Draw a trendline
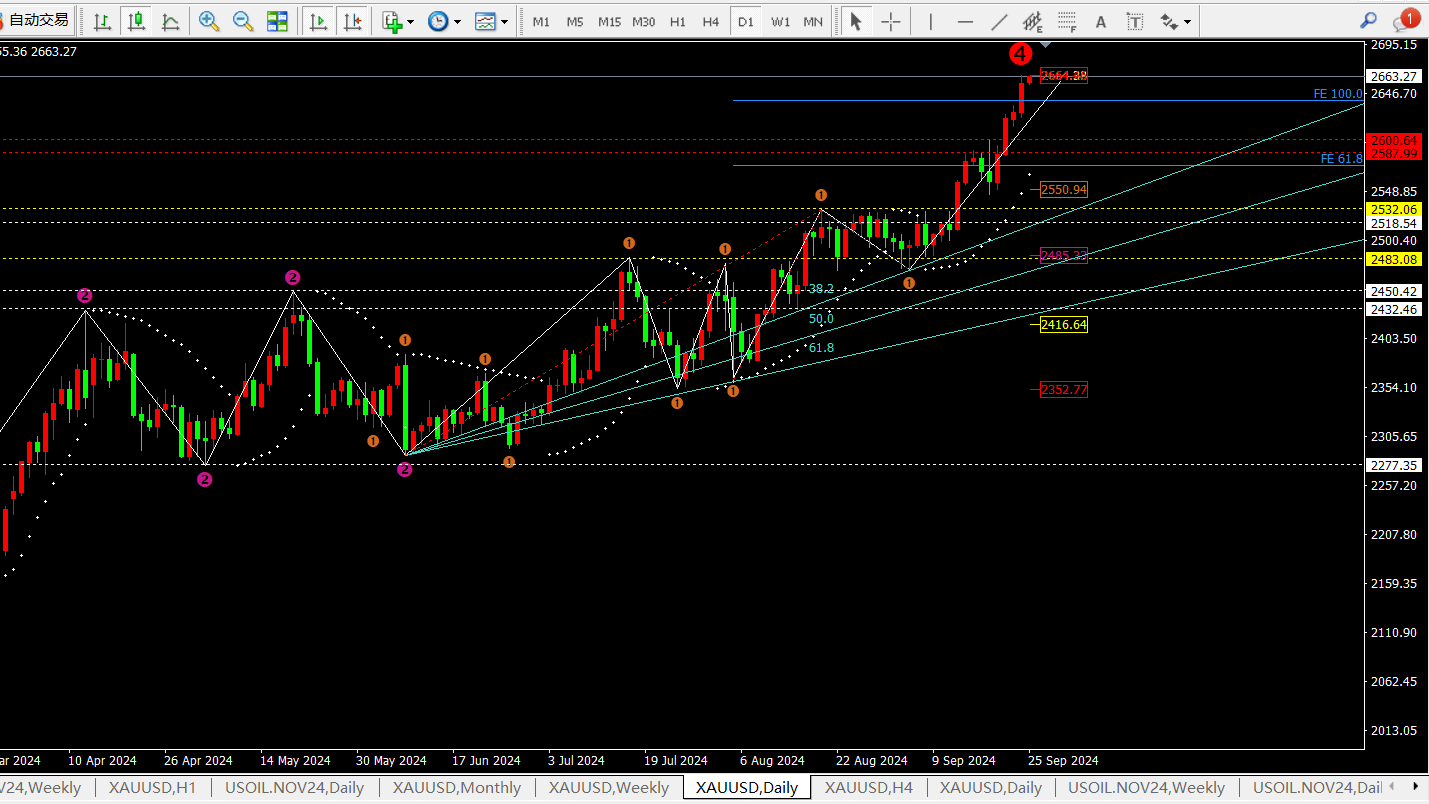Viewport: 1429px width, 804px height. tap(999, 20)
